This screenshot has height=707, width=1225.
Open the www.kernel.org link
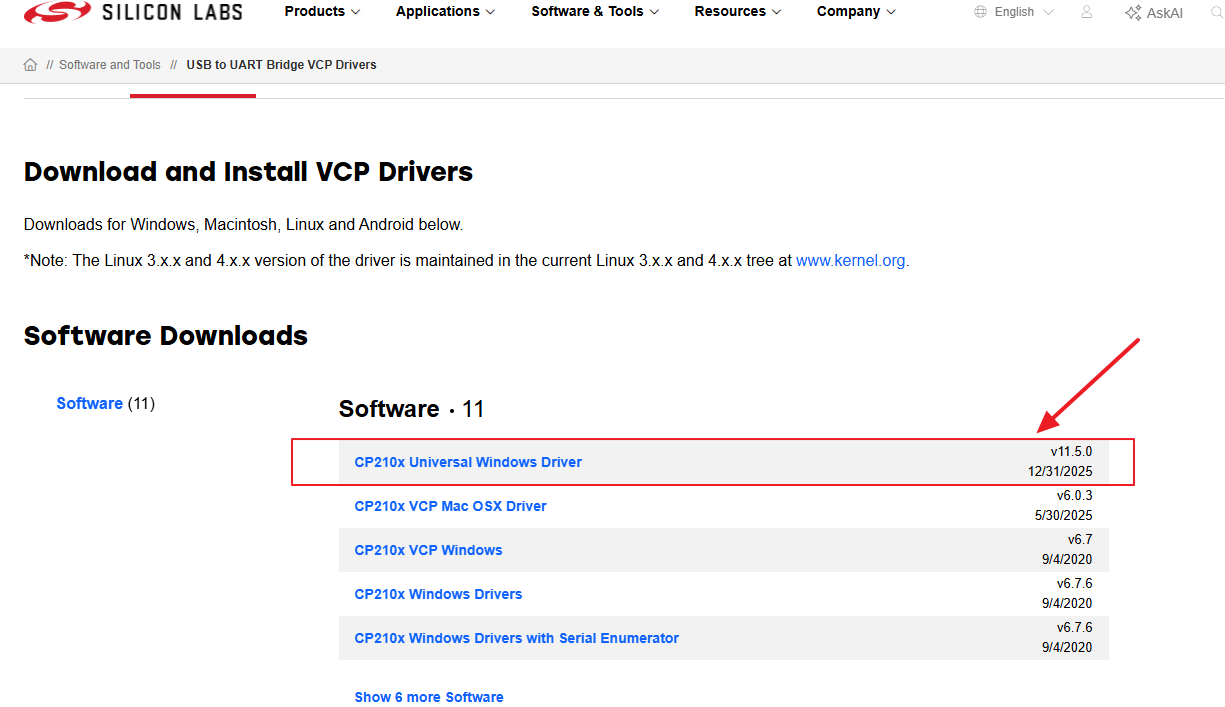852,260
